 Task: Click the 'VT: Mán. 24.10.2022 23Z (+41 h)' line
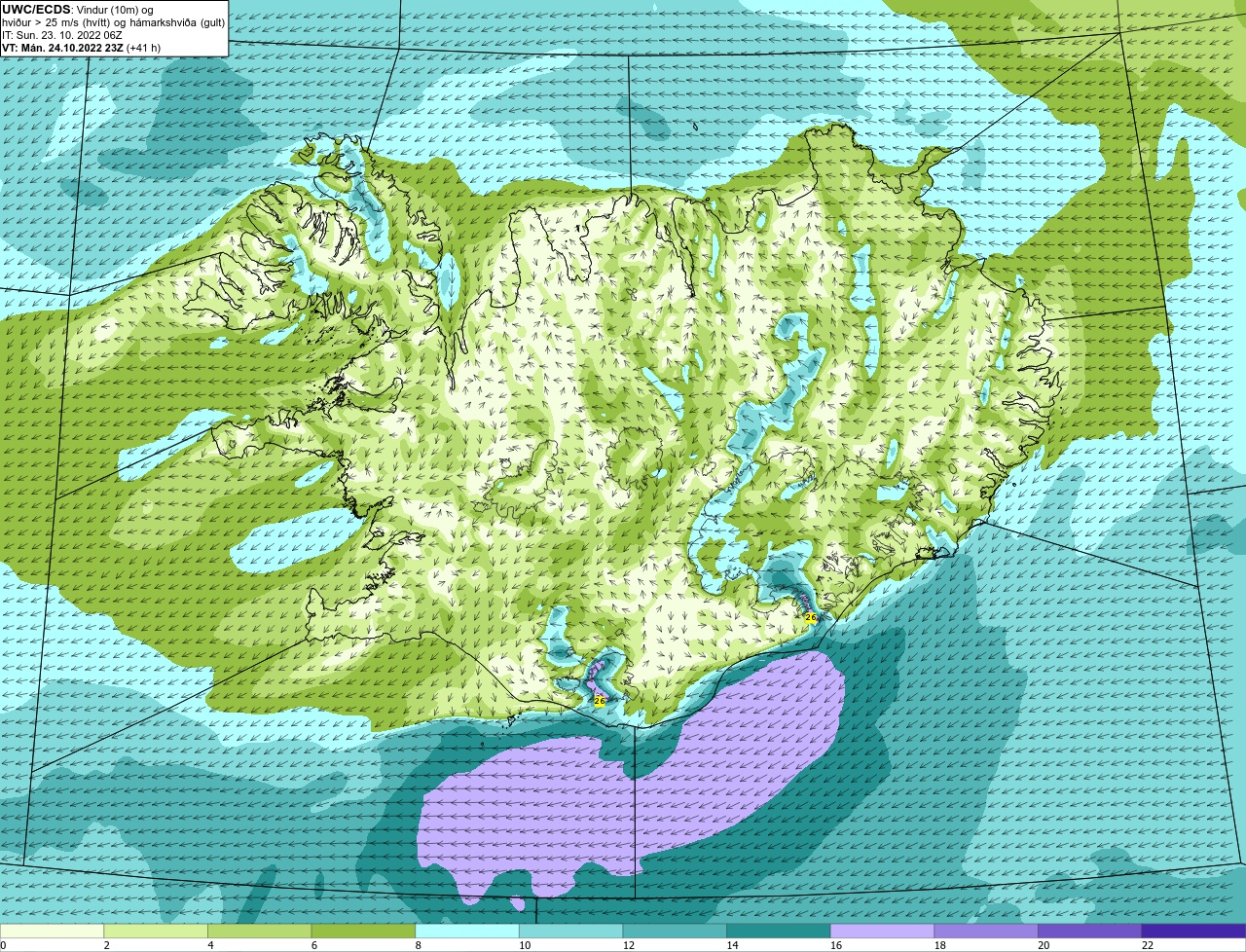click(x=81, y=48)
